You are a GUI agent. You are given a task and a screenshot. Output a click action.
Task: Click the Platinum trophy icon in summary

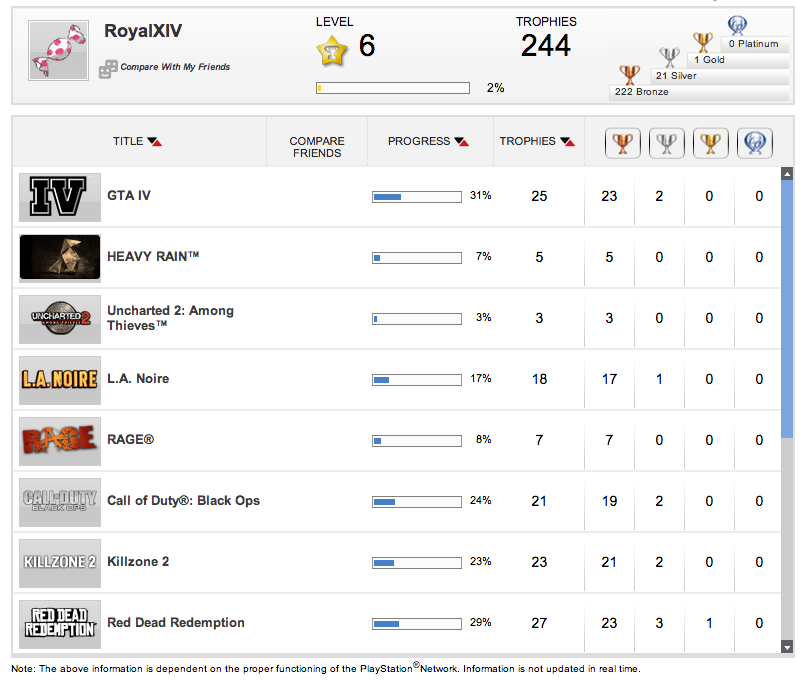(x=737, y=25)
